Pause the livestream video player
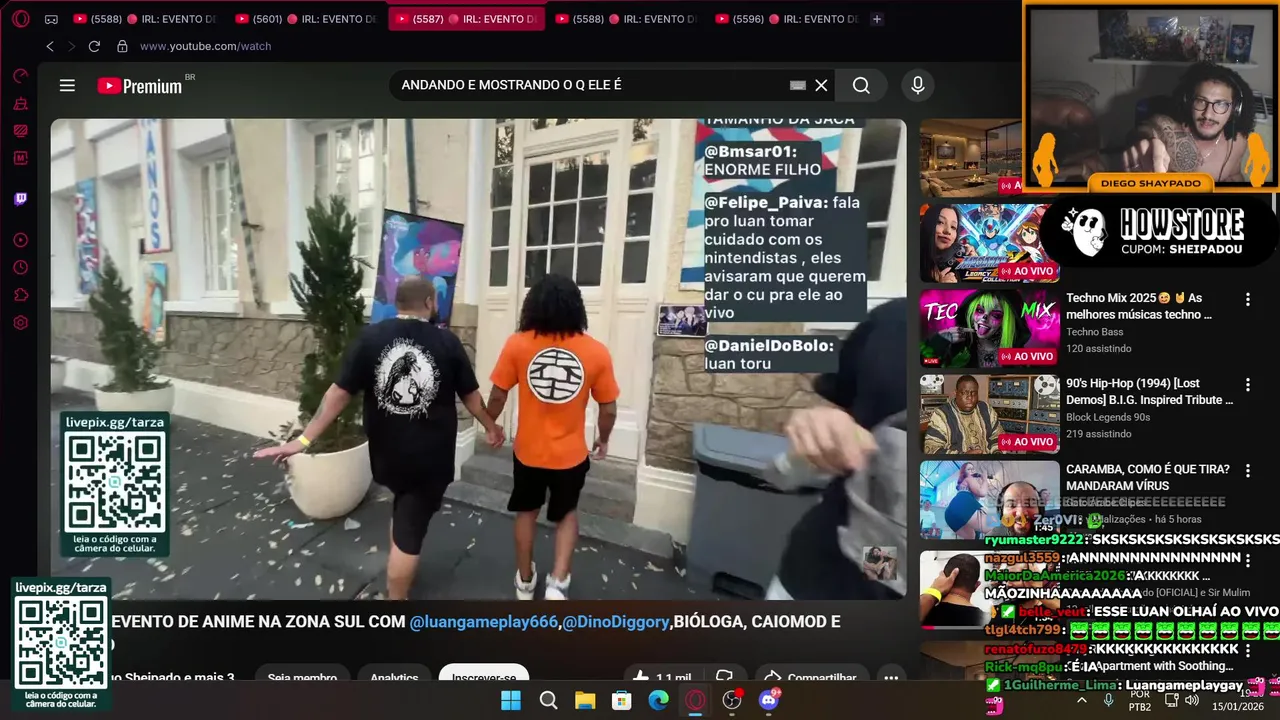 [x=478, y=358]
